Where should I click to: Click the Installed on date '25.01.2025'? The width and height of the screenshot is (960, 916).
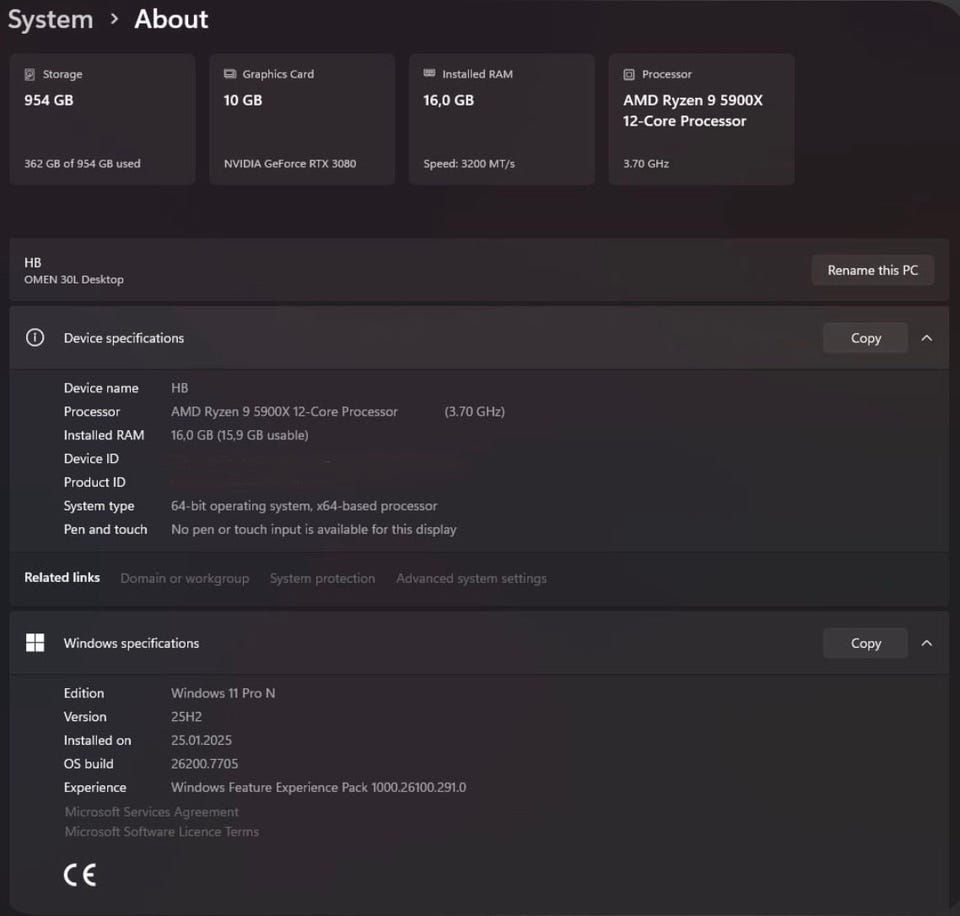click(201, 740)
